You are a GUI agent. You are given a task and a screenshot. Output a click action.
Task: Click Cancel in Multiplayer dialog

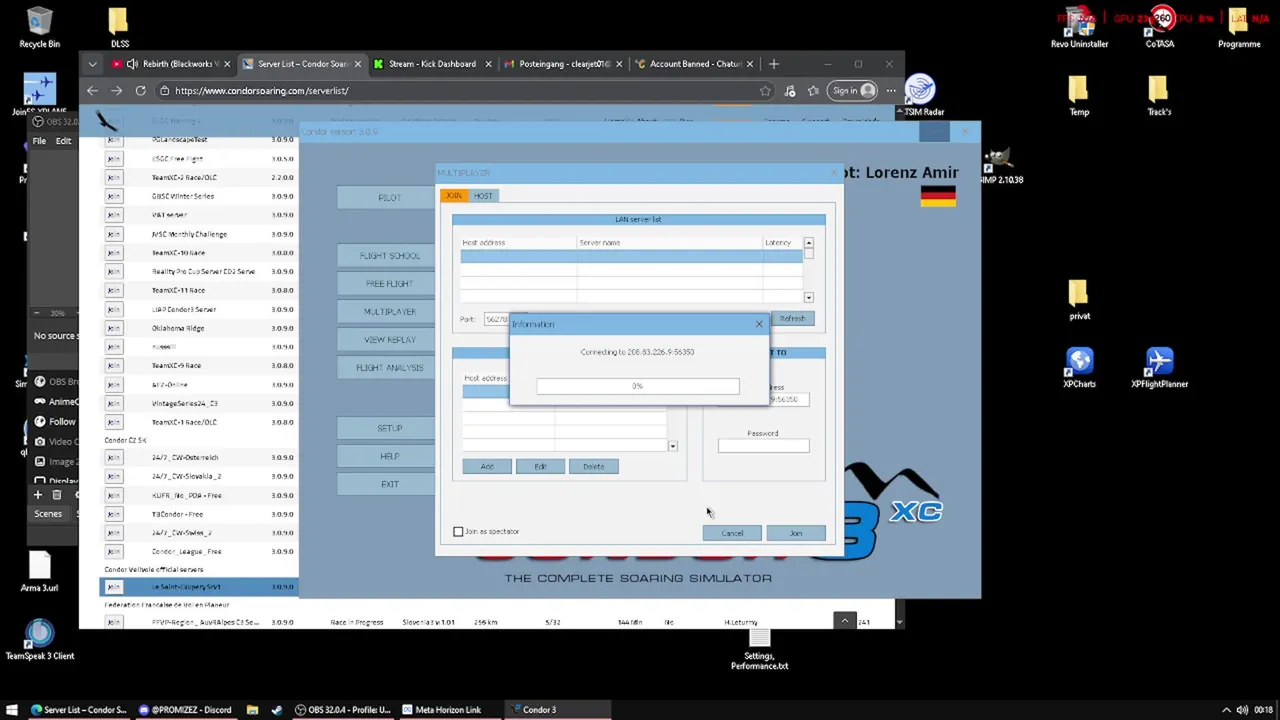[732, 533]
